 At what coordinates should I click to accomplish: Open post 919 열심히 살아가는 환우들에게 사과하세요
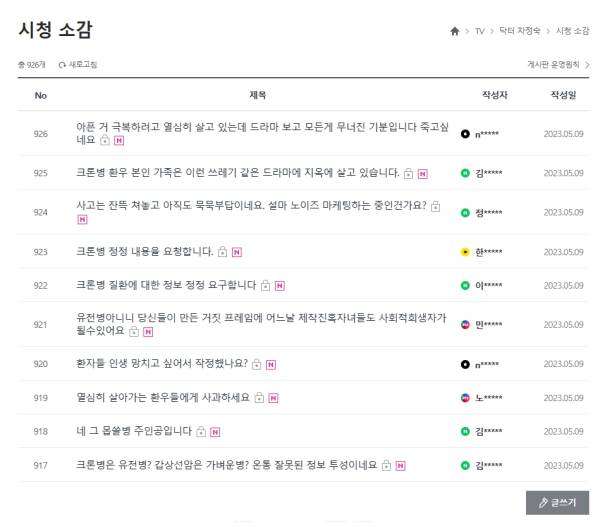[x=163, y=397]
